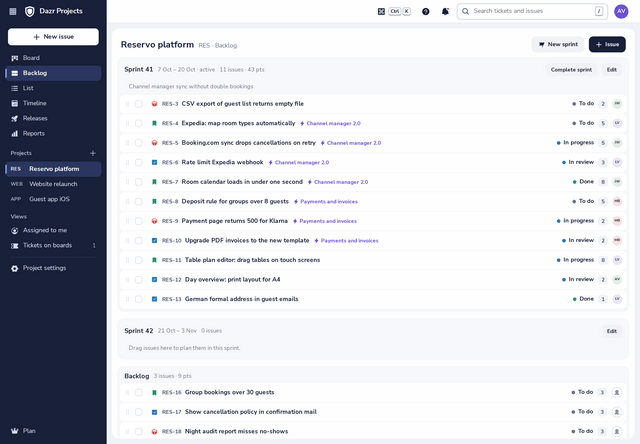Select the RES-9 checkbox

(139, 221)
